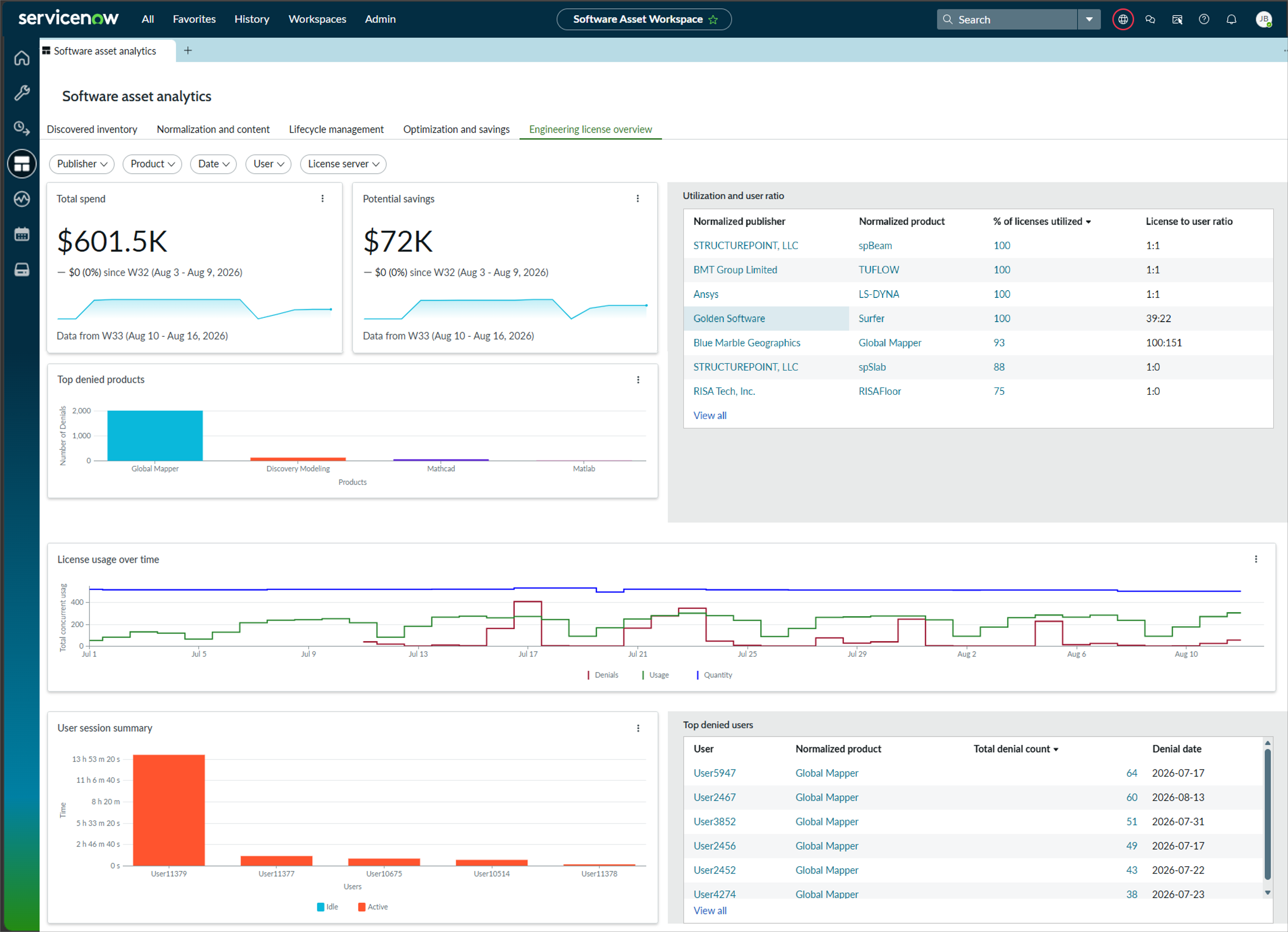The height and width of the screenshot is (932, 1288).
Task: Click the Software Asset Workspace button
Action: click(x=643, y=19)
